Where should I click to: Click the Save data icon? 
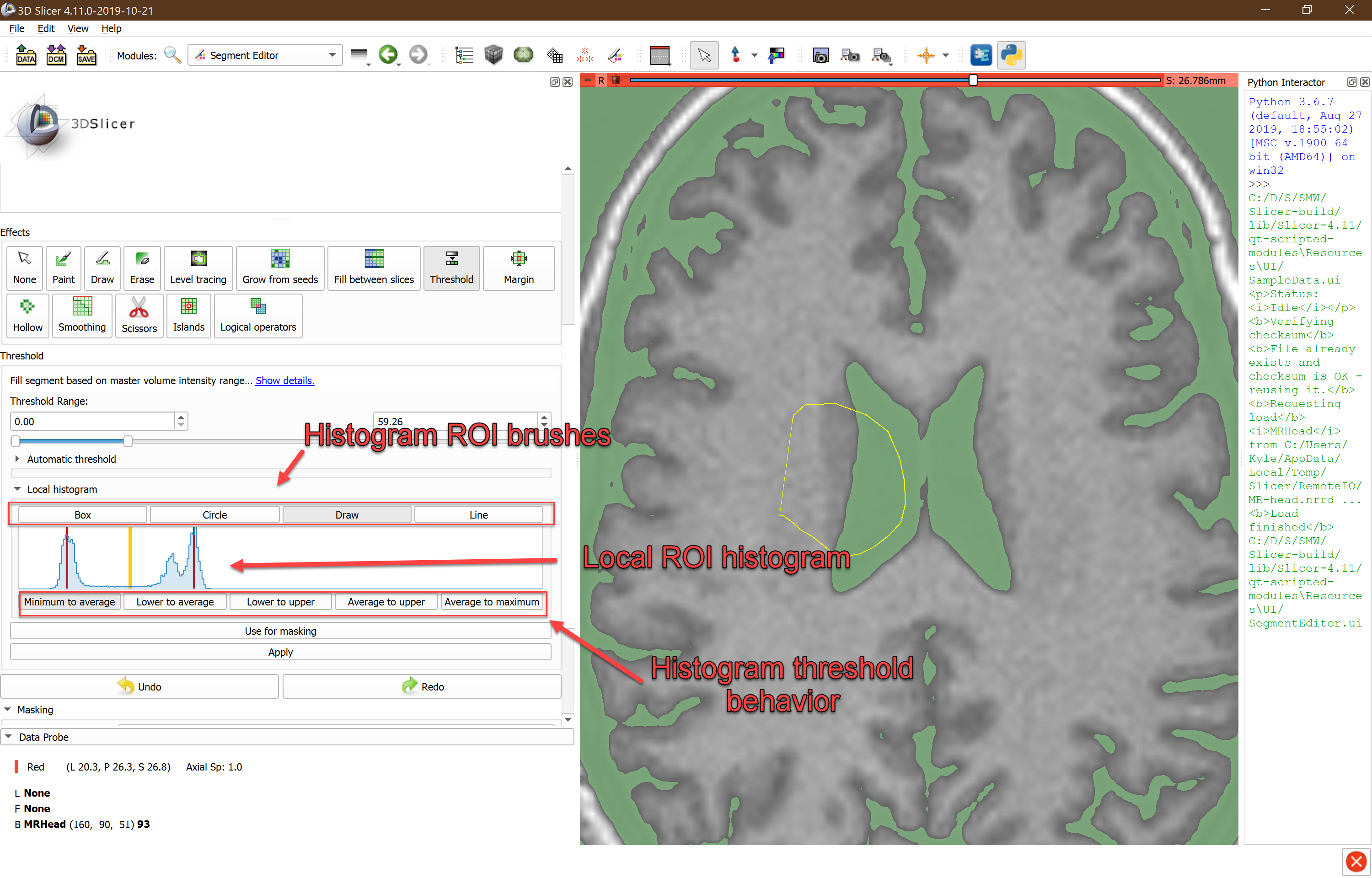point(86,55)
